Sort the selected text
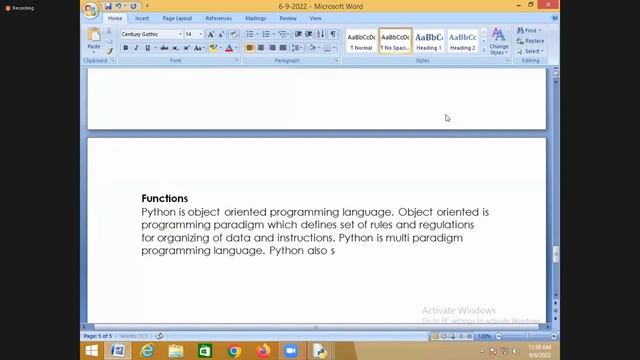Viewport: 640px width, 360px height. pyautogui.click(x=321, y=34)
